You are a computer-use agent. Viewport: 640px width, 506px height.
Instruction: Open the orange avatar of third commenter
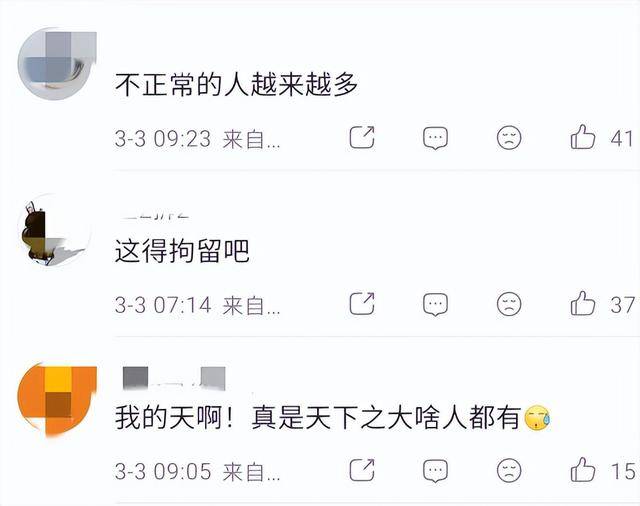coord(57,400)
